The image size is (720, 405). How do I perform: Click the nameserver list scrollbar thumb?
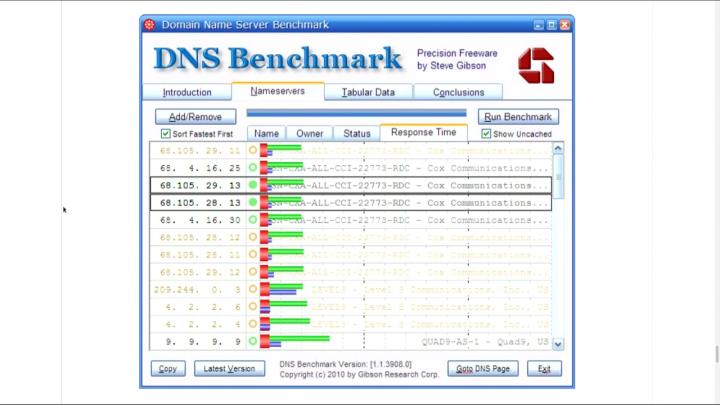tap(558, 177)
